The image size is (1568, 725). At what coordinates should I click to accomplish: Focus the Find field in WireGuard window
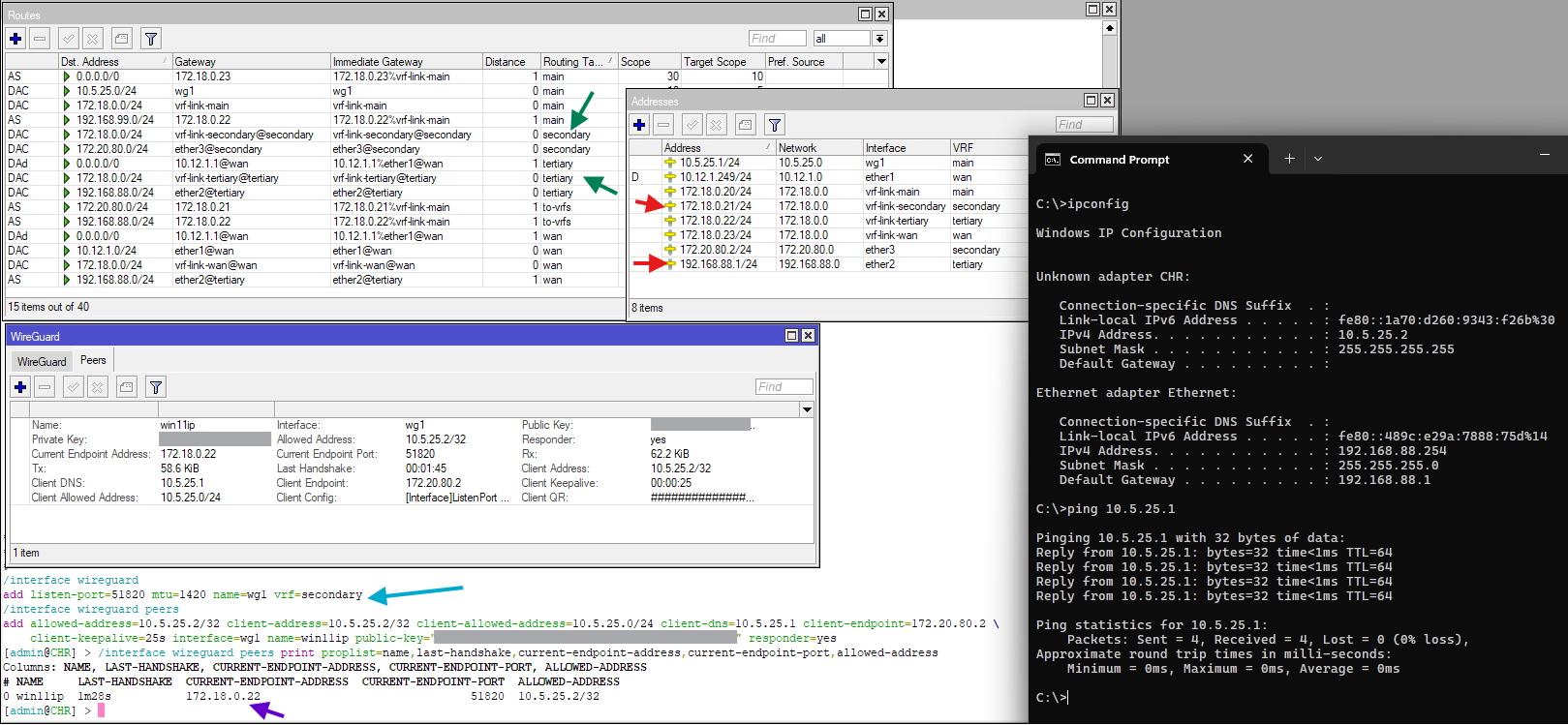pyautogui.click(x=784, y=387)
